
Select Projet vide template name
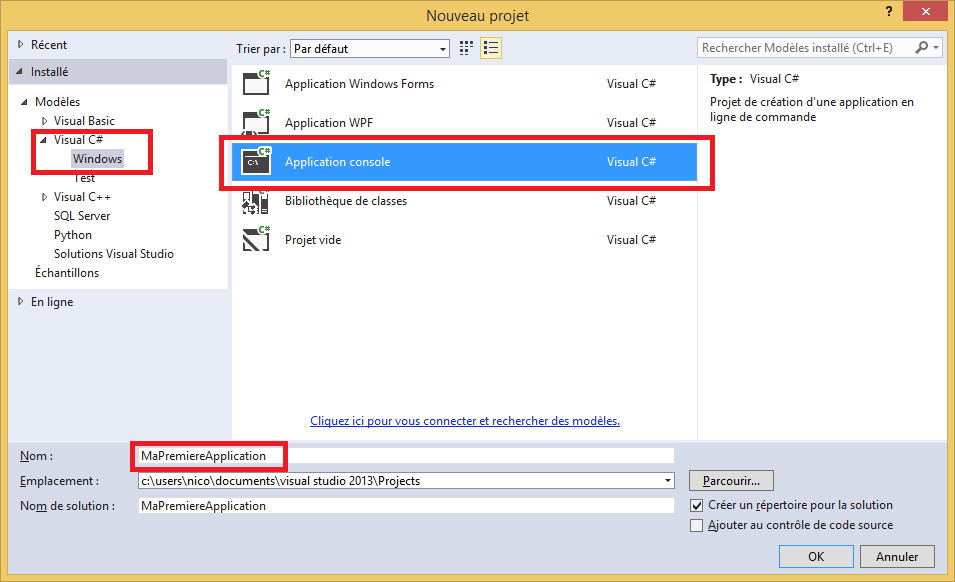(313, 240)
